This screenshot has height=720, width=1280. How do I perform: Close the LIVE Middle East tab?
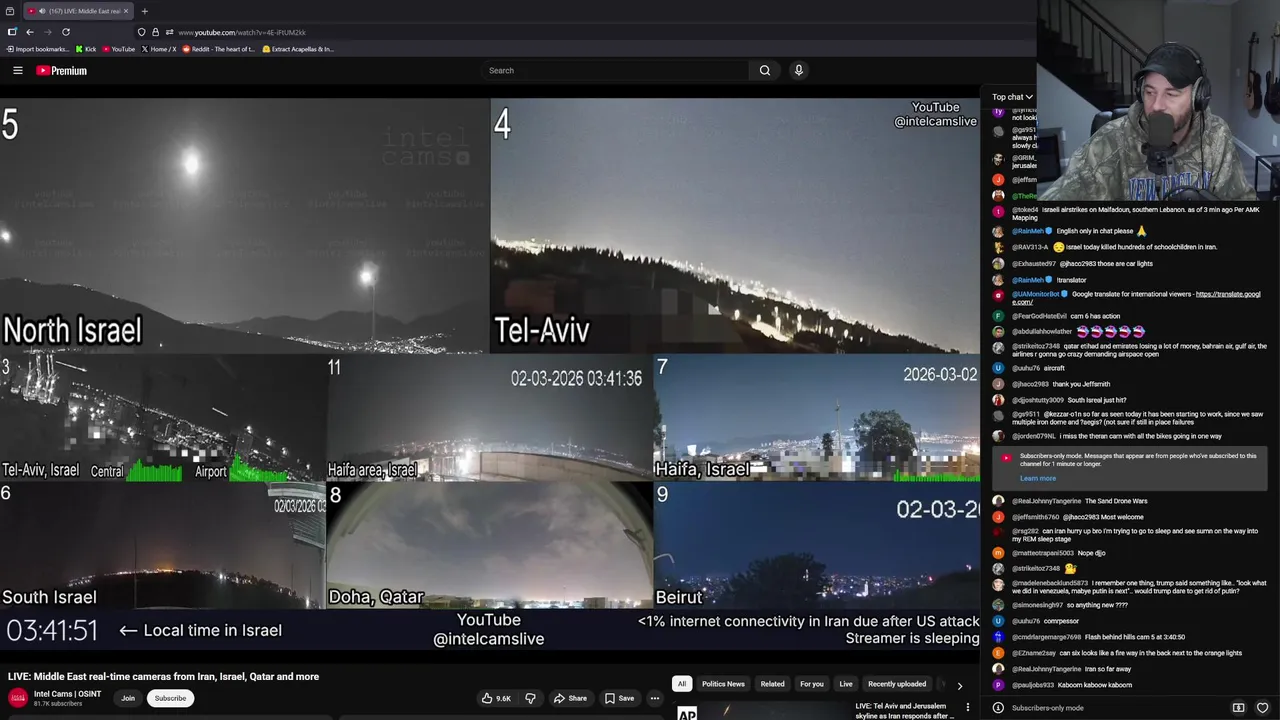pyautogui.click(x=128, y=11)
